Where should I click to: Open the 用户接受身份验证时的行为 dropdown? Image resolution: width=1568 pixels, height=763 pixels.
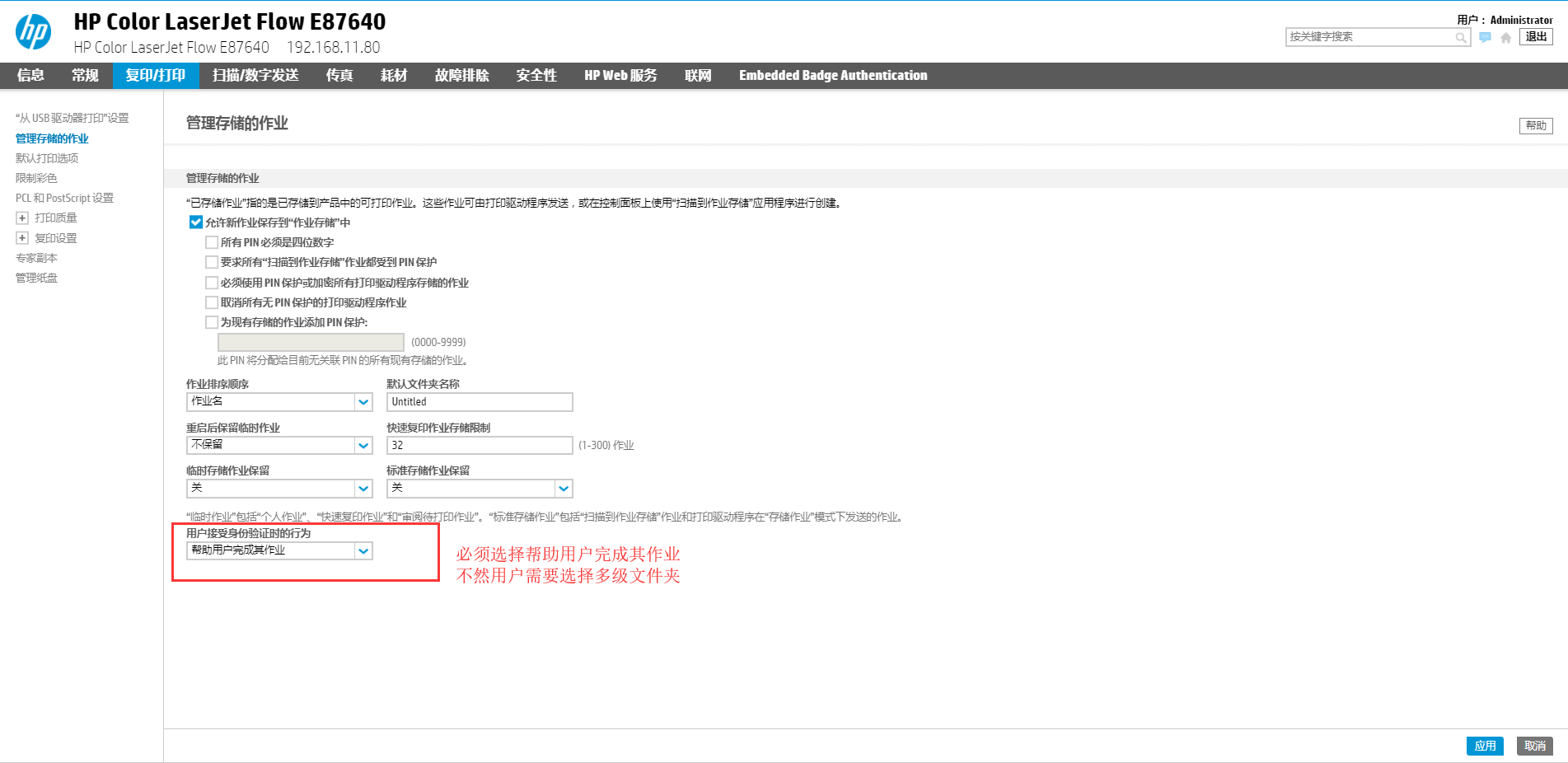click(x=279, y=550)
